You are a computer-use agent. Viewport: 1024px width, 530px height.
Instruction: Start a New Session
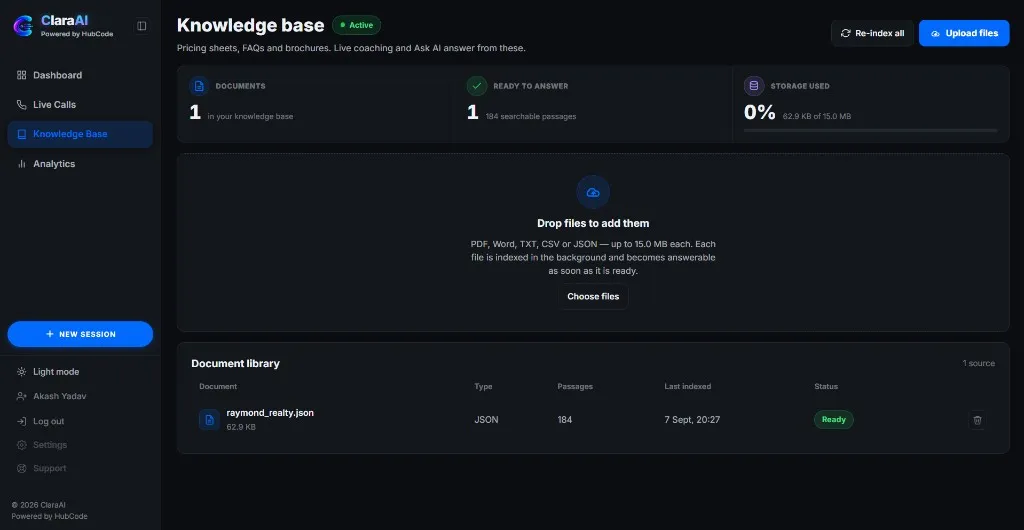coord(80,334)
